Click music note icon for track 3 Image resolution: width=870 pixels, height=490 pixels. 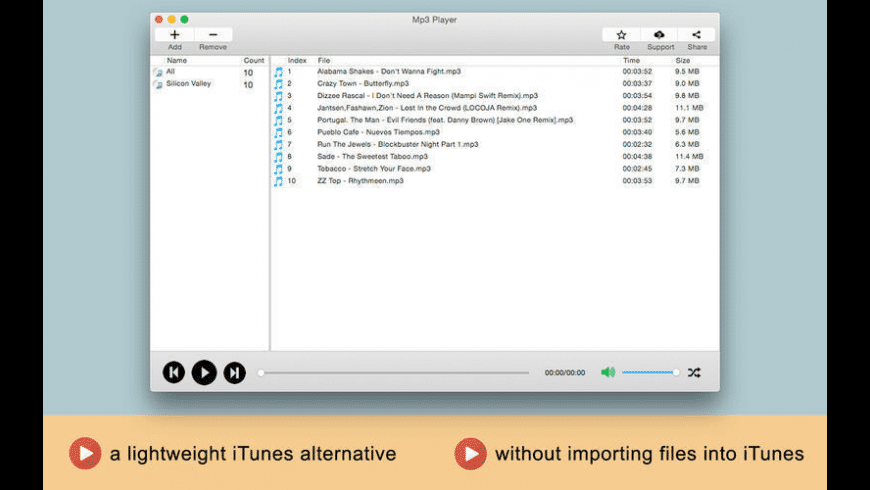coord(279,96)
